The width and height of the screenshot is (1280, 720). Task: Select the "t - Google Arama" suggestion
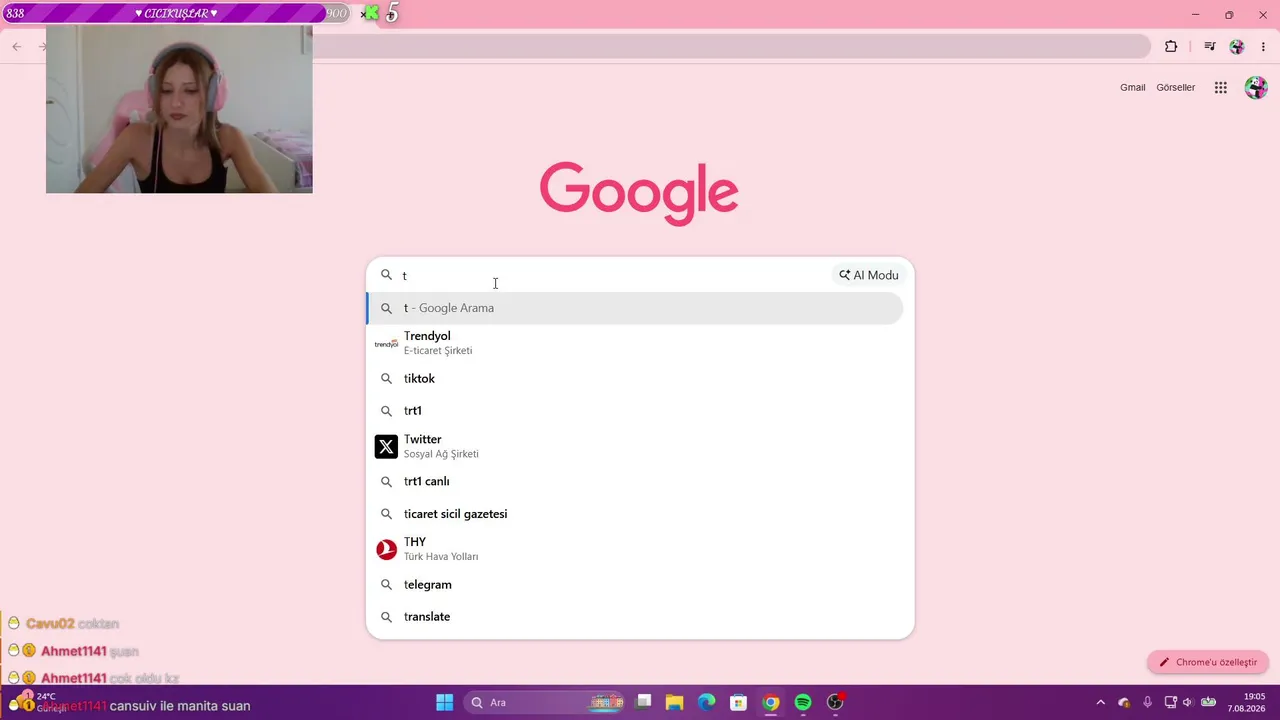[x=635, y=308]
